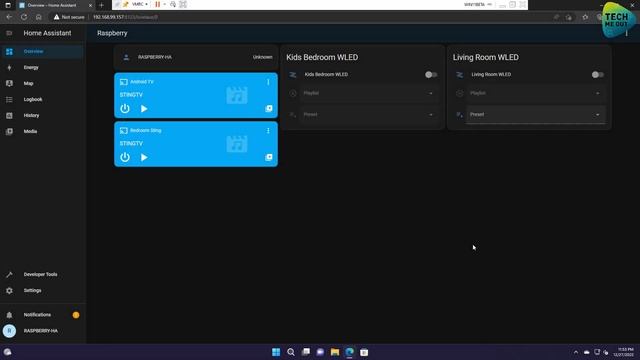This screenshot has height=360, width=640.
Task: Open the History page
Action: tap(42, 116)
